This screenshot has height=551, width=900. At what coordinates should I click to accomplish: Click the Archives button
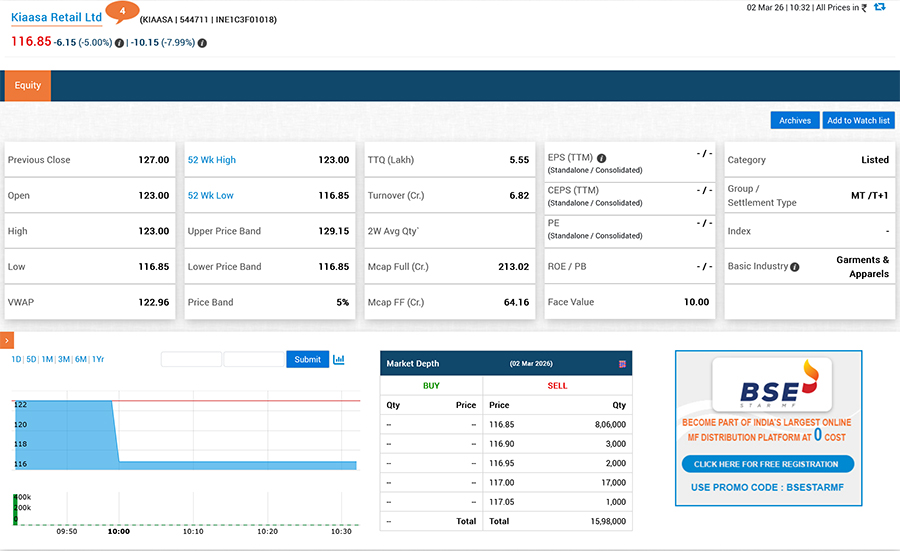(x=795, y=120)
